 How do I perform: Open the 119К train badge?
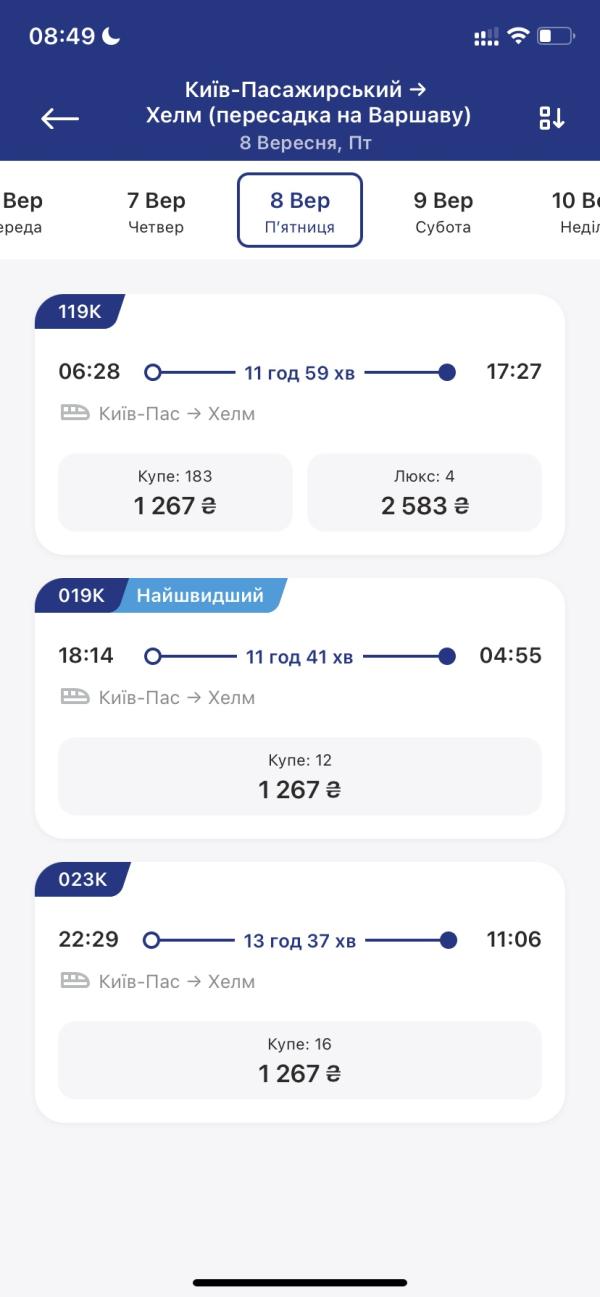pyautogui.click(x=80, y=312)
